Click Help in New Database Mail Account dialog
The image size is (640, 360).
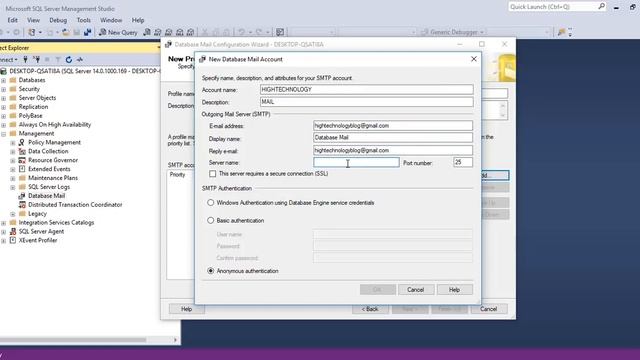click(455, 290)
